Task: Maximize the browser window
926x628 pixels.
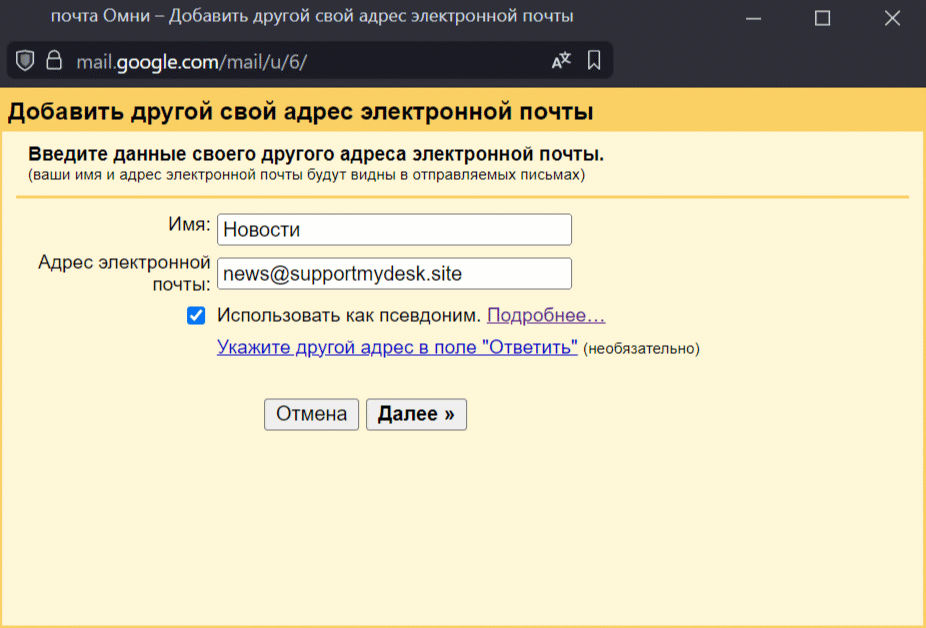Action: coord(822,18)
